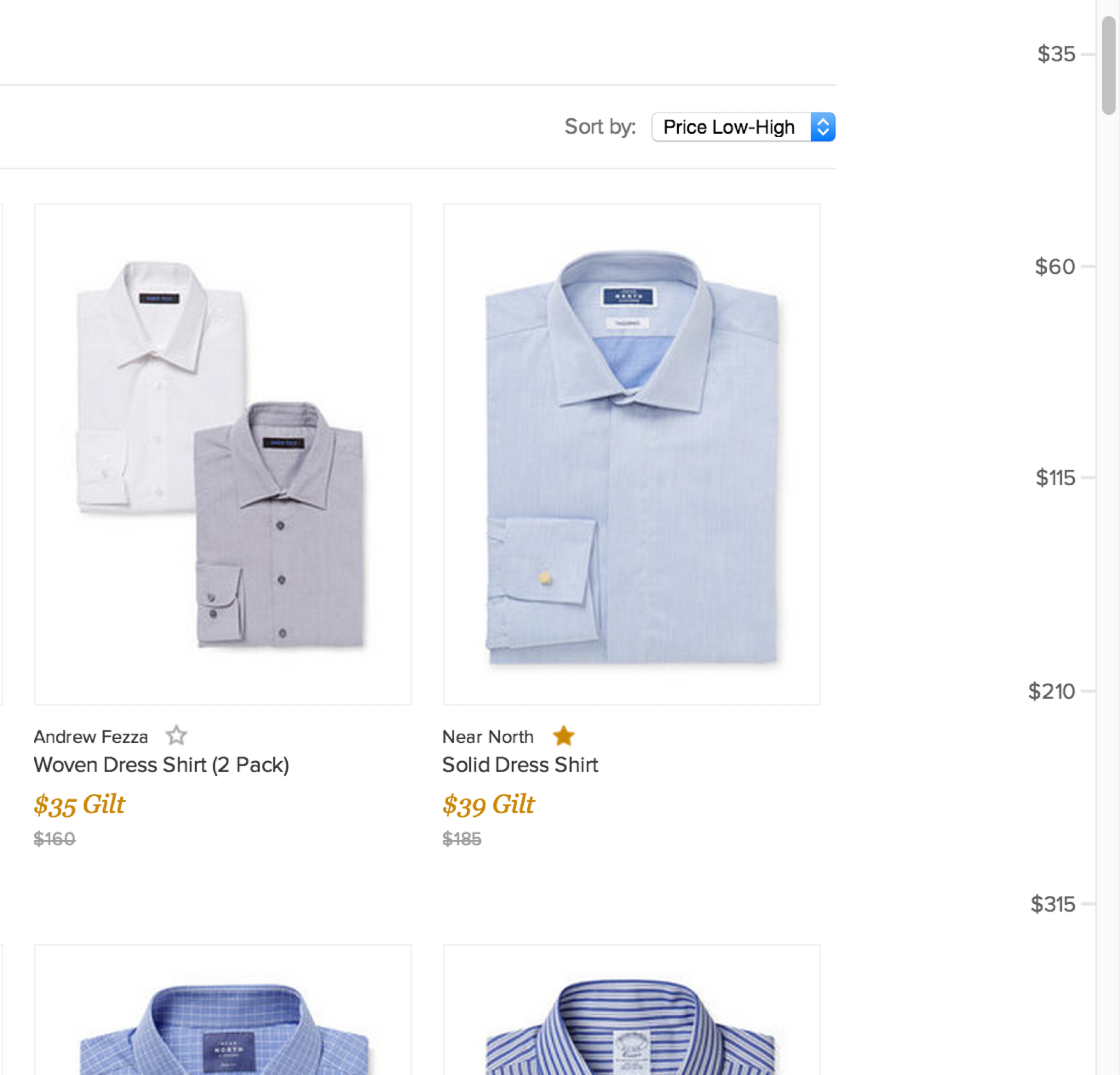The height and width of the screenshot is (1075, 1120).
Task: Unstar the Near North Solid Dress Shirt
Action: click(x=564, y=737)
